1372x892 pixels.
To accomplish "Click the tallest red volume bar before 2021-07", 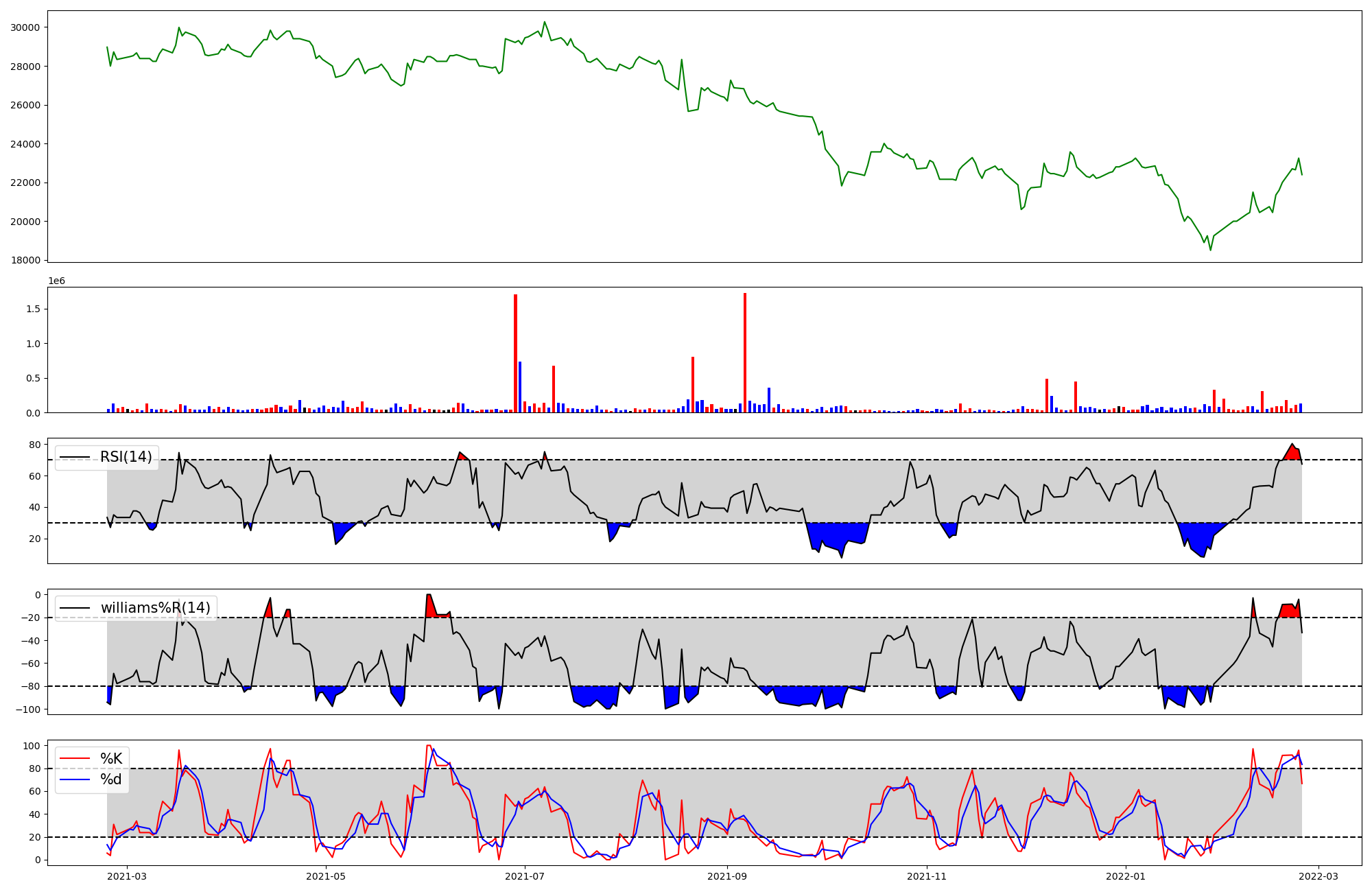I will click(515, 353).
